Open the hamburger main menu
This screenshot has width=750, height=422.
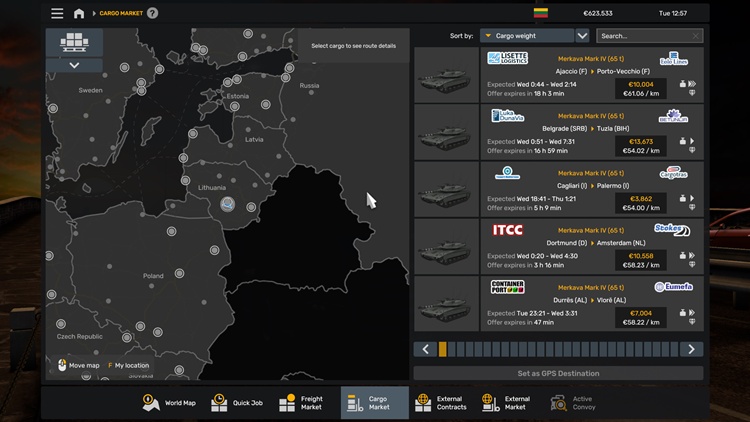coord(57,13)
